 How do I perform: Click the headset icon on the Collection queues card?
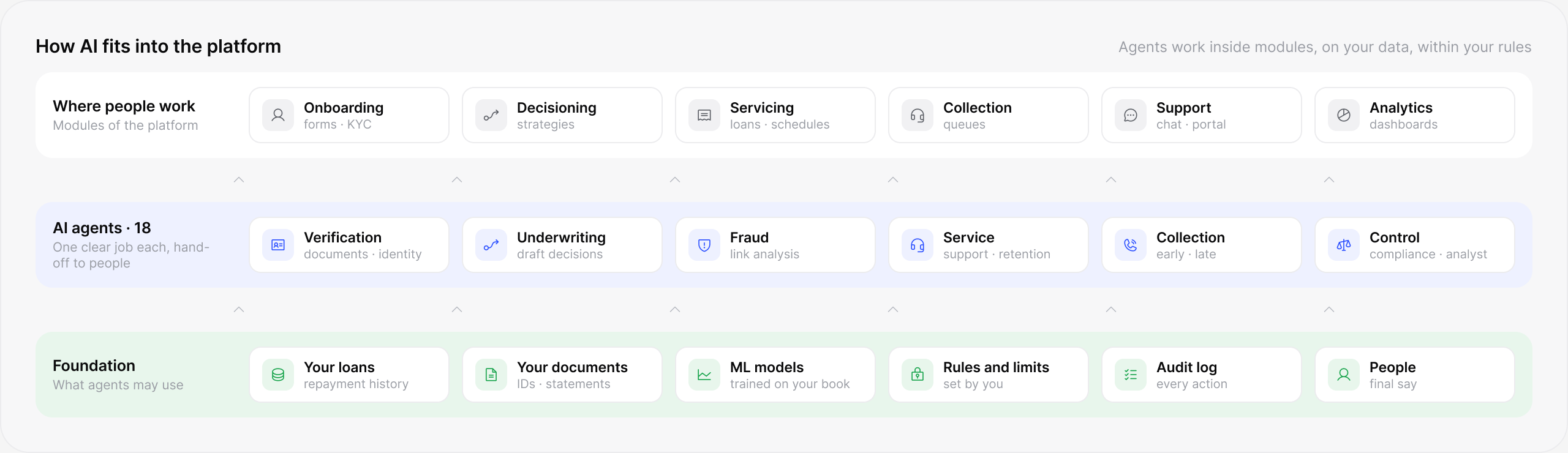click(918, 115)
